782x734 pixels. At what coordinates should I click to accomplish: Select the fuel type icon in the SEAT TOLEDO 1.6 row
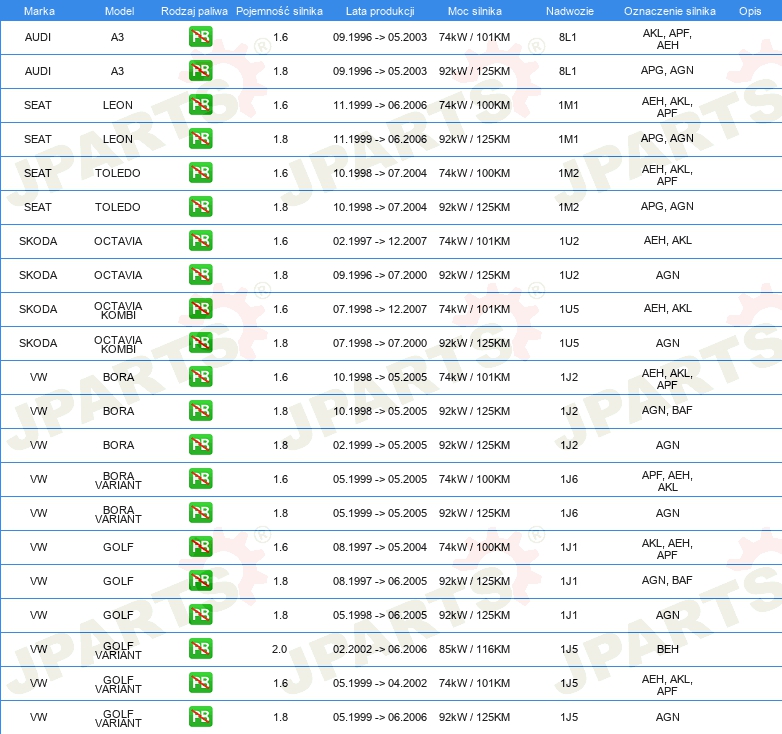200,173
